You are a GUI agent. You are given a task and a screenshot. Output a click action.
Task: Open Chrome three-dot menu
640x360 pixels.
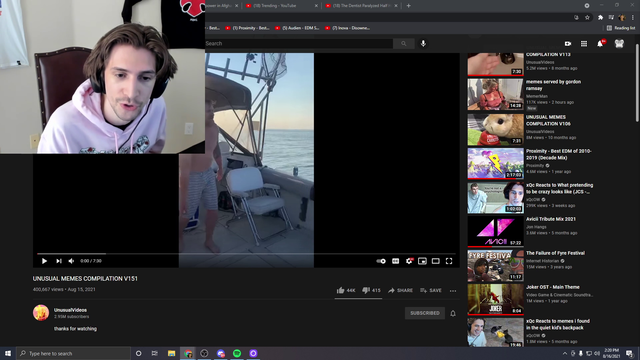633,17
